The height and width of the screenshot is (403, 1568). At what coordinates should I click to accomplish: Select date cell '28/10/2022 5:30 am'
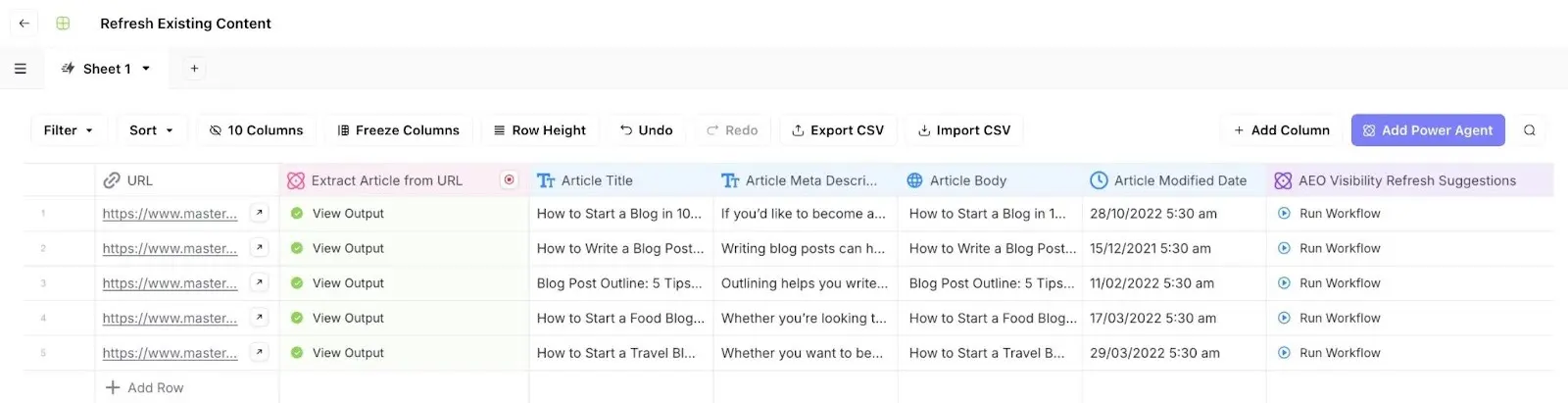[1174, 214]
